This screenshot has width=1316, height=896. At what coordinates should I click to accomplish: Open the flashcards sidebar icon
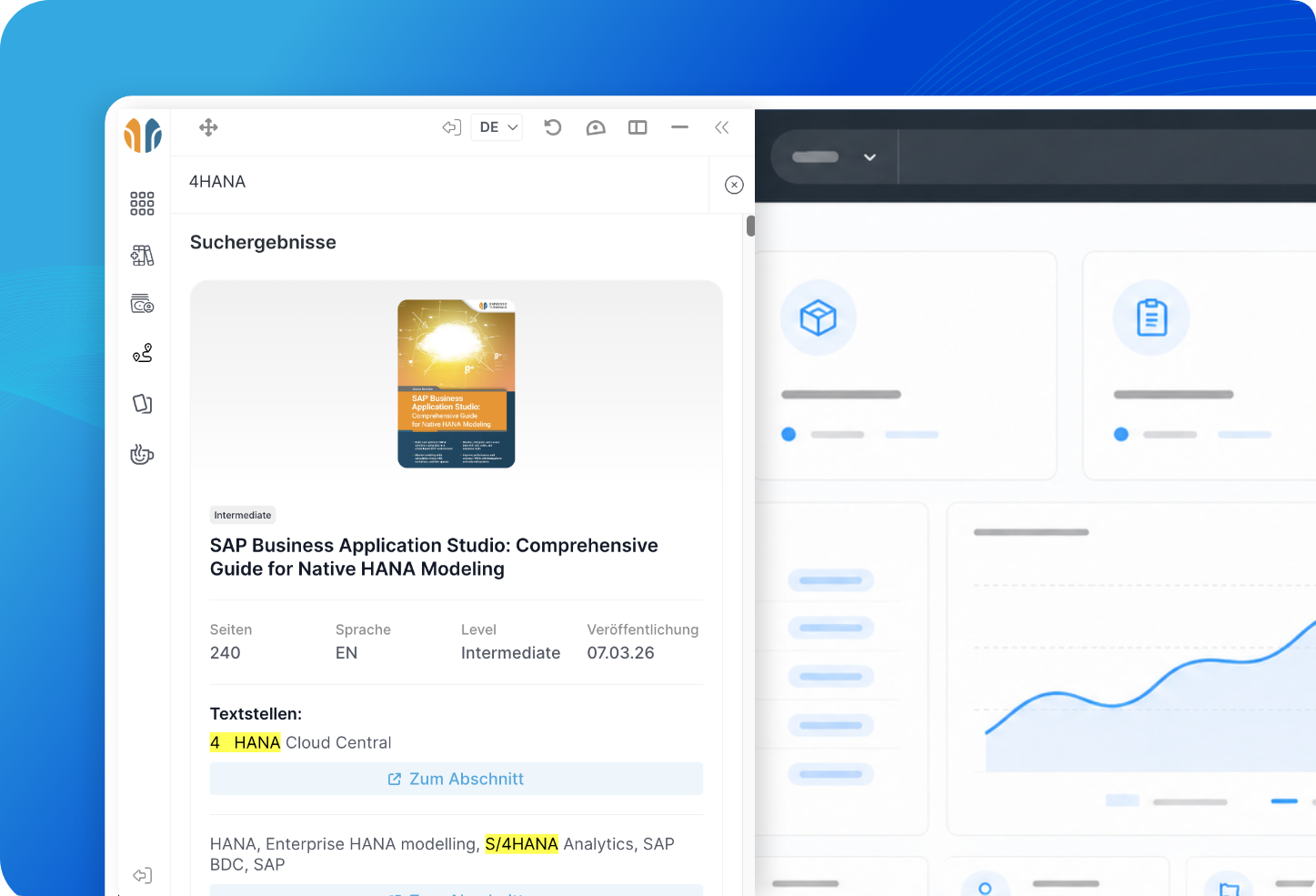142,403
